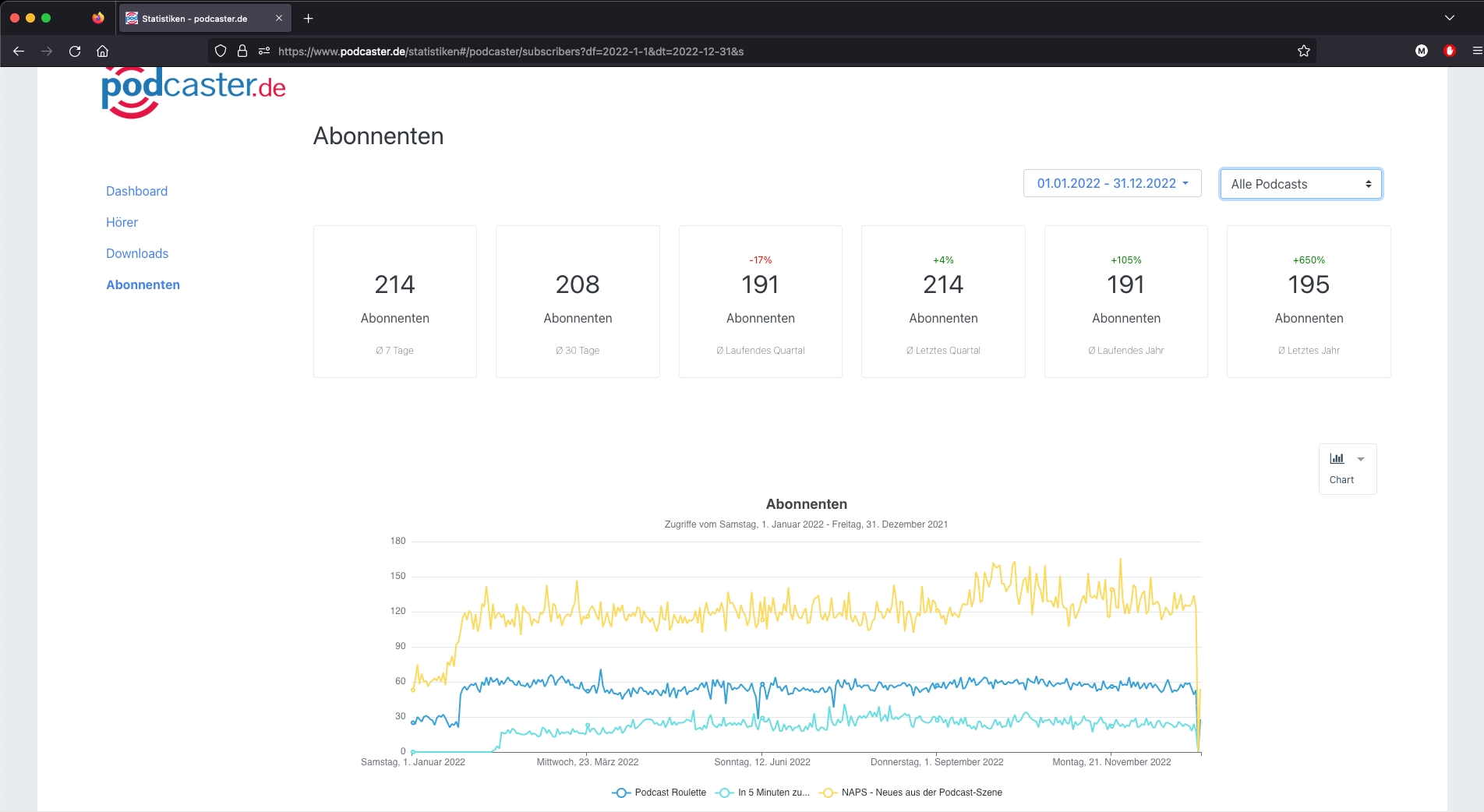
Task: Go to Downloads statistics page
Action: point(137,254)
